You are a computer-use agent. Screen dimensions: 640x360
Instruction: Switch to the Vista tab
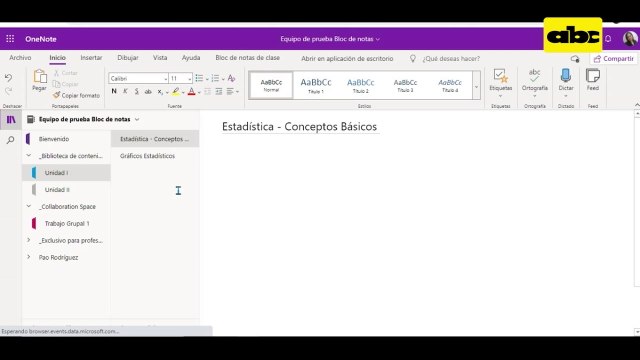[160, 58]
